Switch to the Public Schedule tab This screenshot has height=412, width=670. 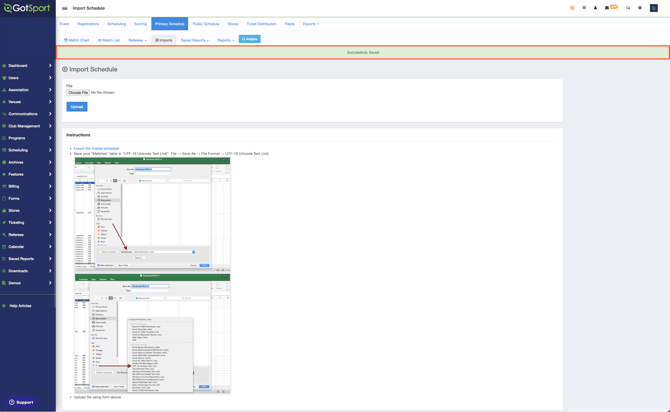(x=206, y=24)
